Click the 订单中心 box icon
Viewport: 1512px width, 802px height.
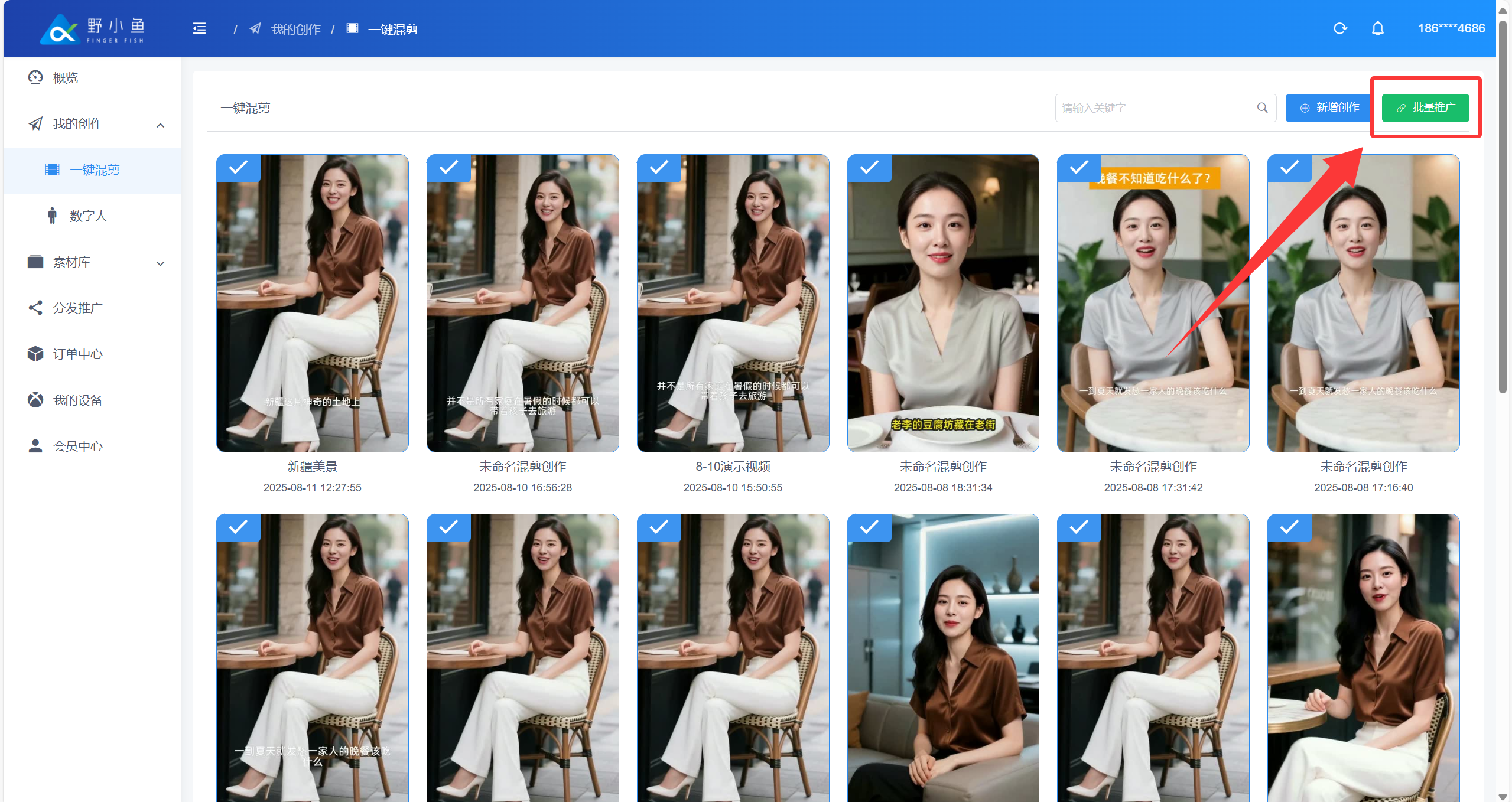click(x=35, y=354)
